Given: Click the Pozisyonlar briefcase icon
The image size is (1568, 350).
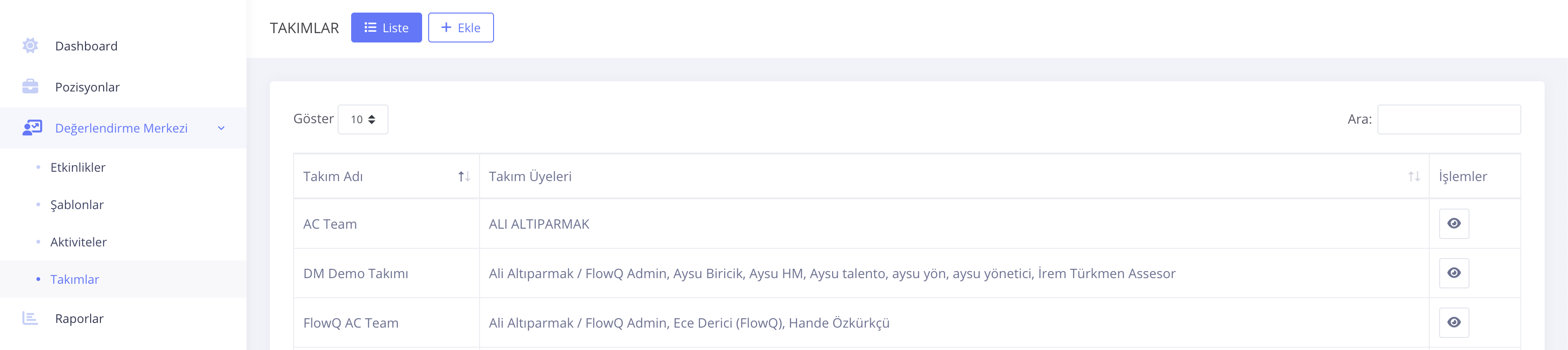Looking at the screenshot, I should pyautogui.click(x=30, y=87).
